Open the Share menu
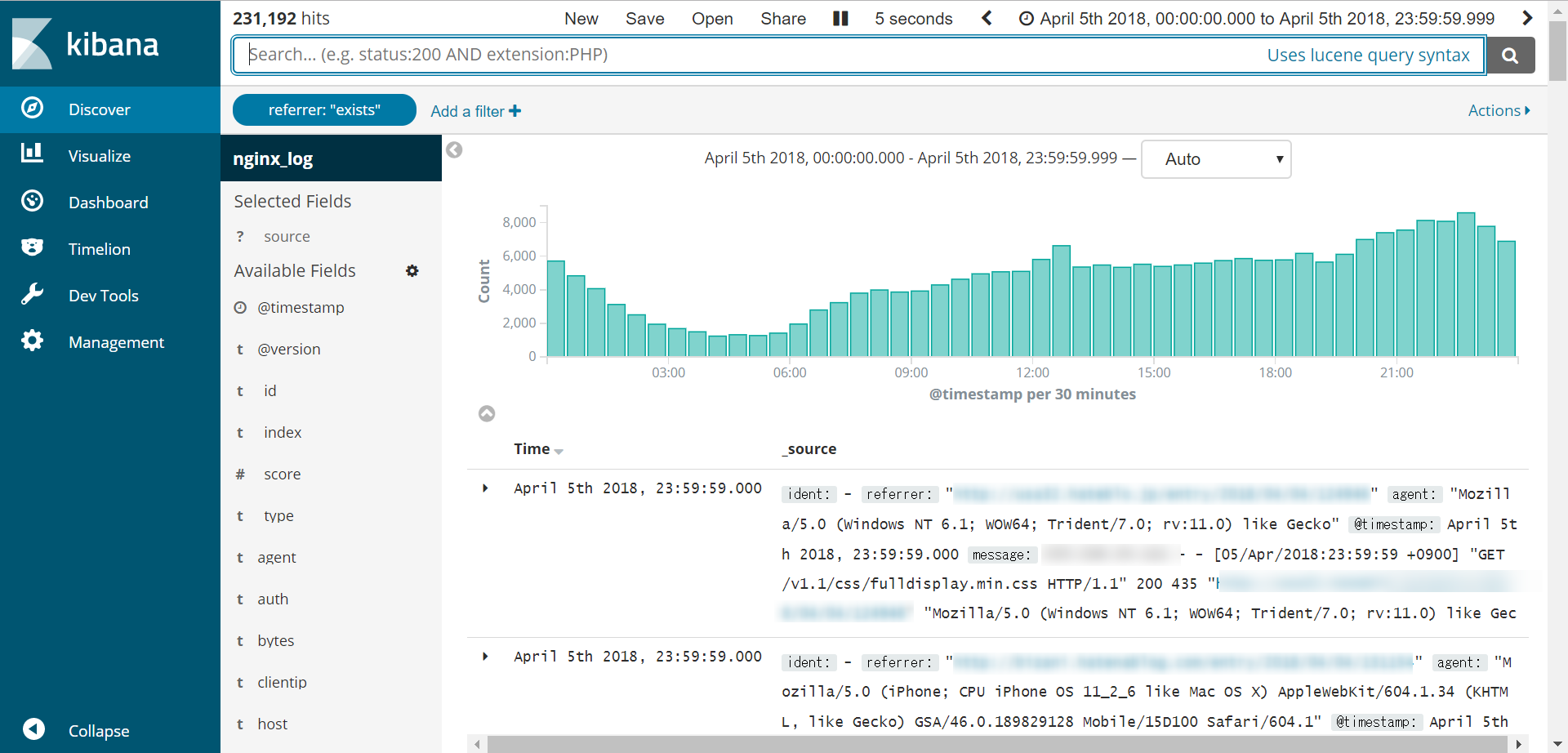 click(782, 18)
